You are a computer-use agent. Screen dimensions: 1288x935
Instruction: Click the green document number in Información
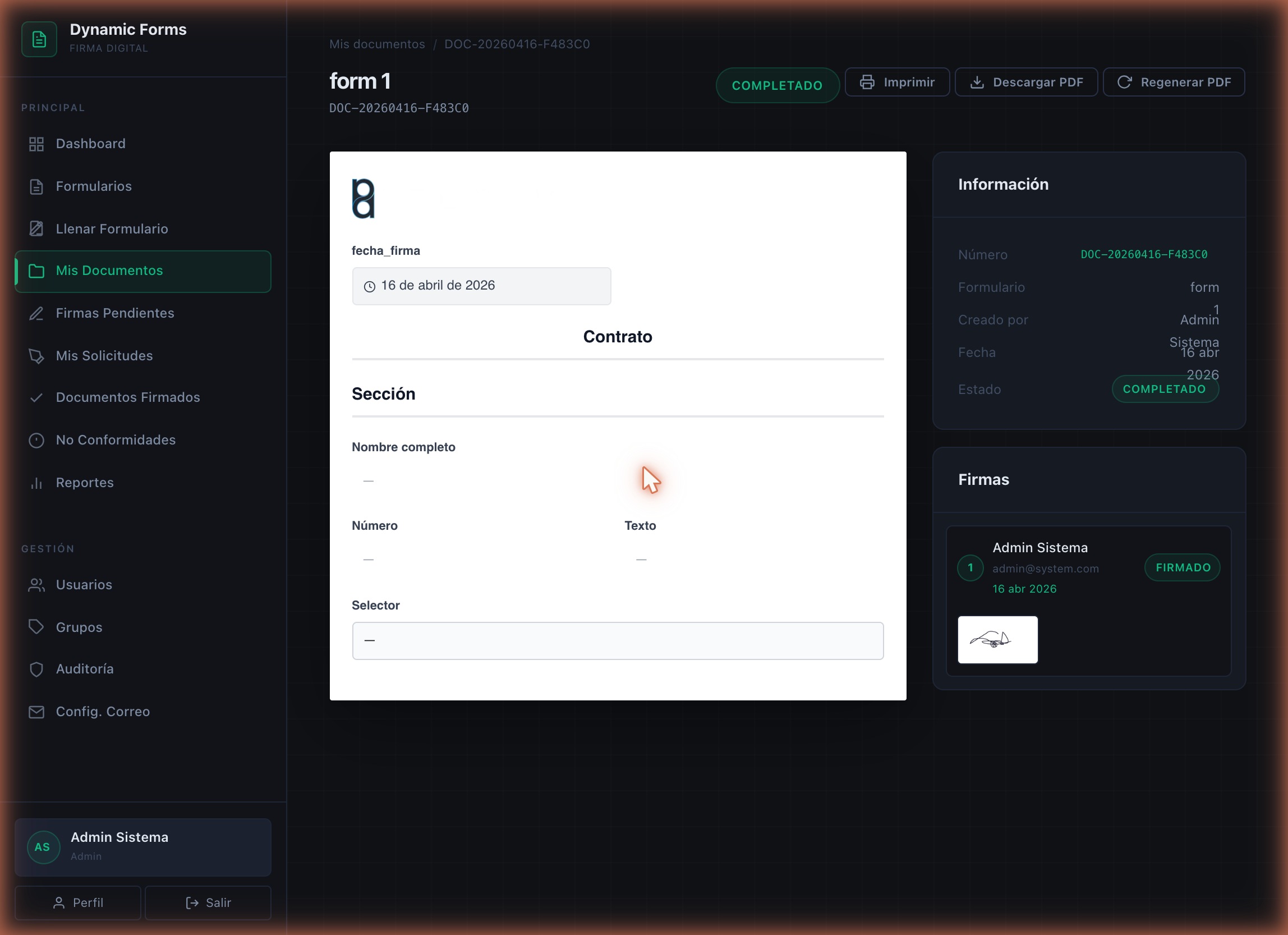point(1144,254)
